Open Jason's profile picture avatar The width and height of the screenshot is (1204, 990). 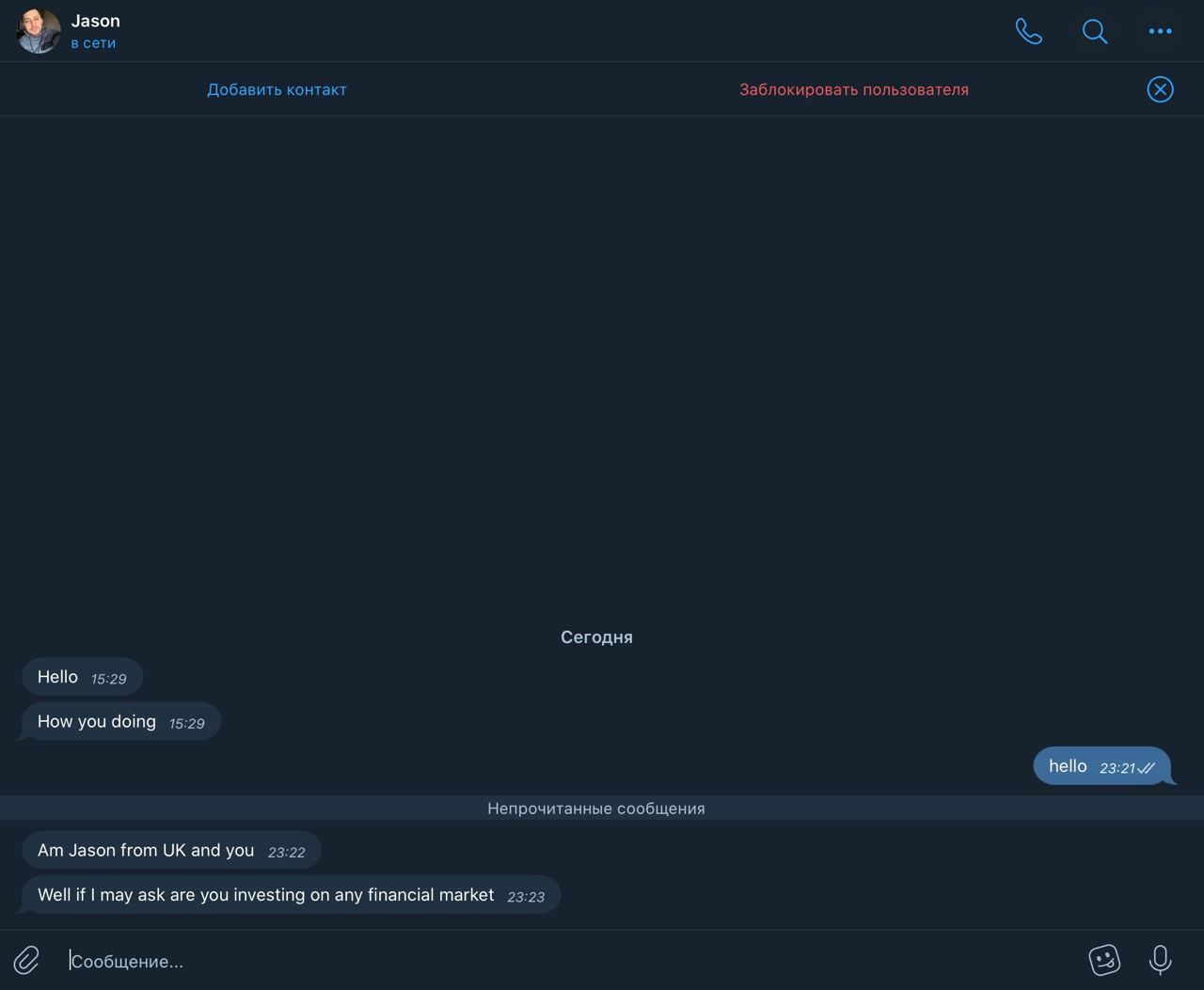(39, 31)
